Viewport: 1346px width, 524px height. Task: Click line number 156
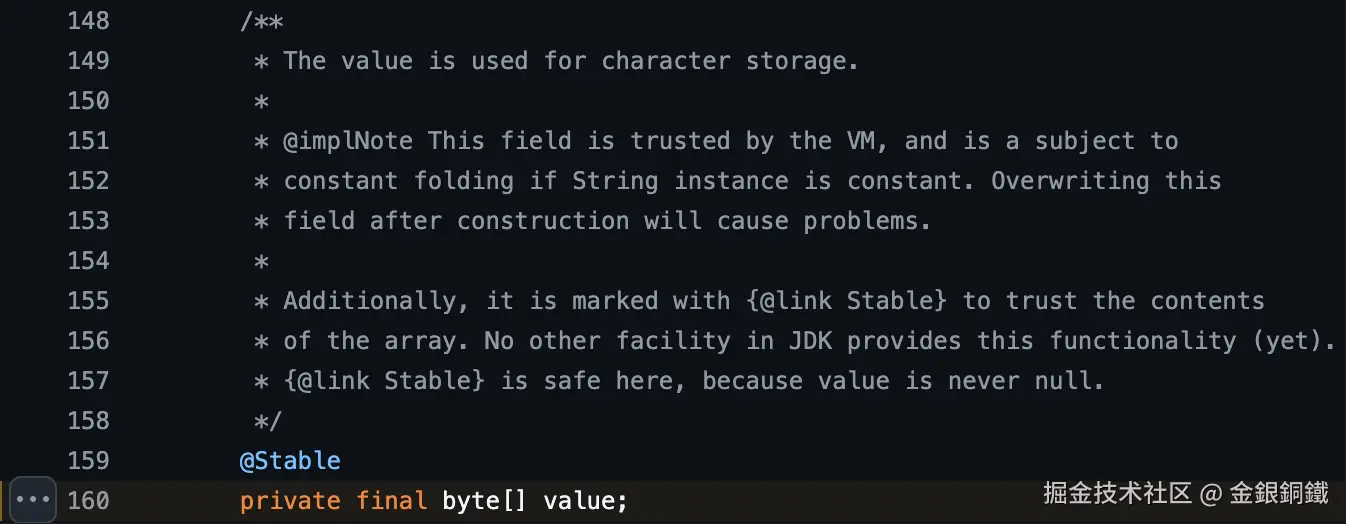click(88, 341)
